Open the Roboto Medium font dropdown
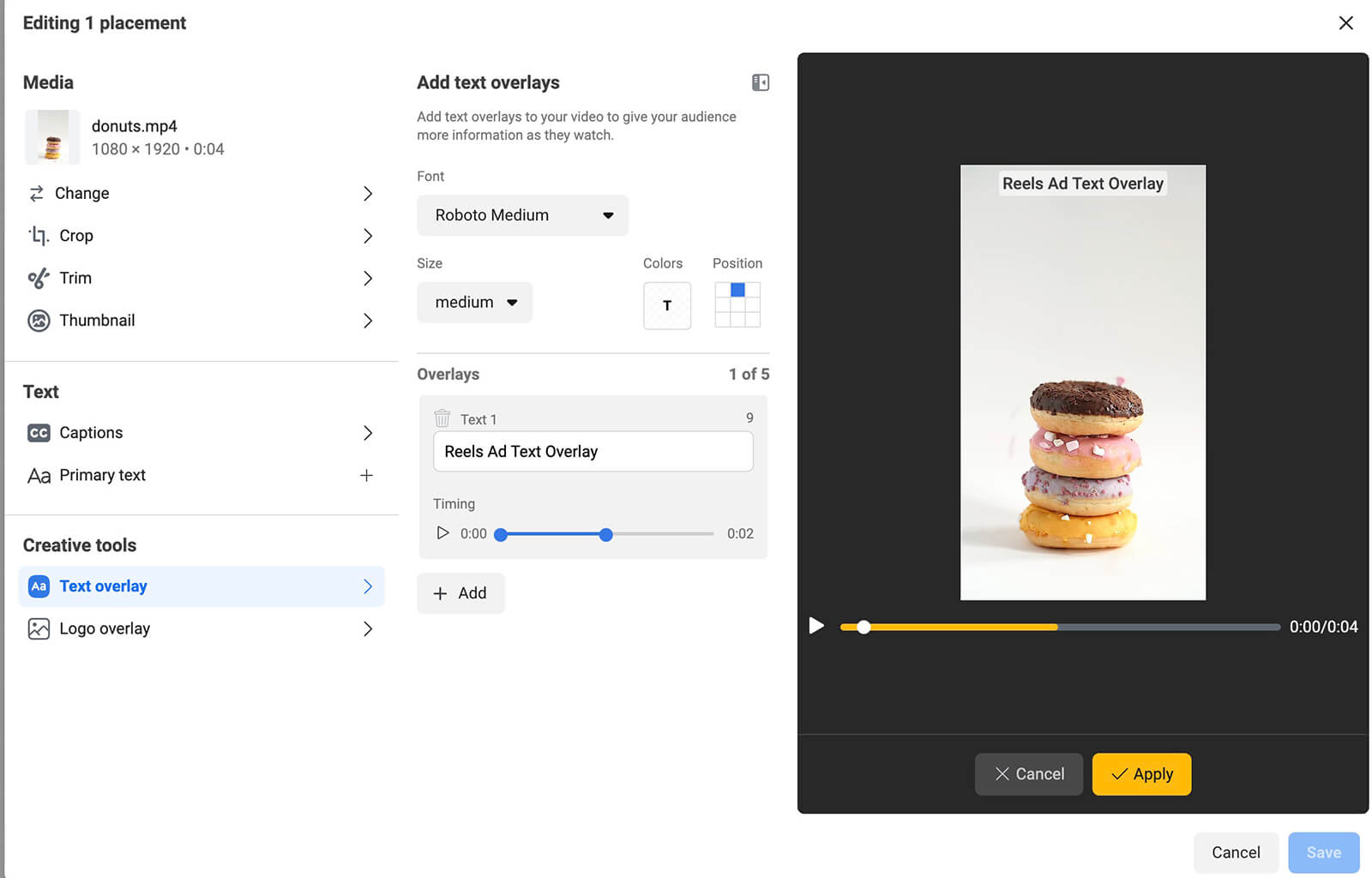The height and width of the screenshot is (878, 1372). [x=522, y=215]
